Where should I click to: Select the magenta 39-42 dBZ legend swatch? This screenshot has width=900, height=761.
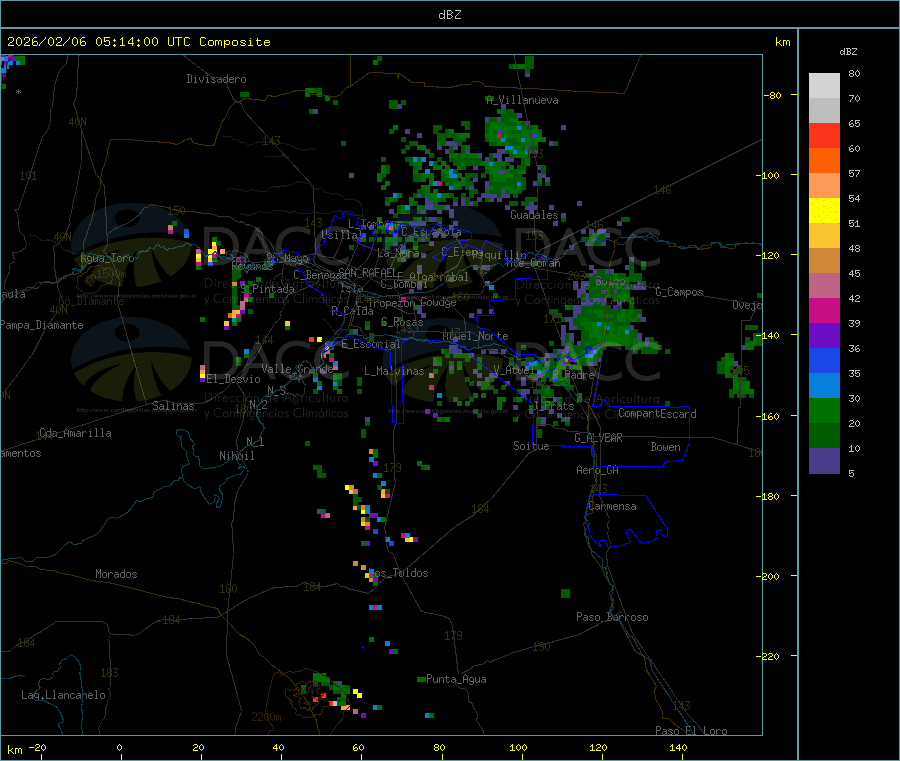(824, 310)
